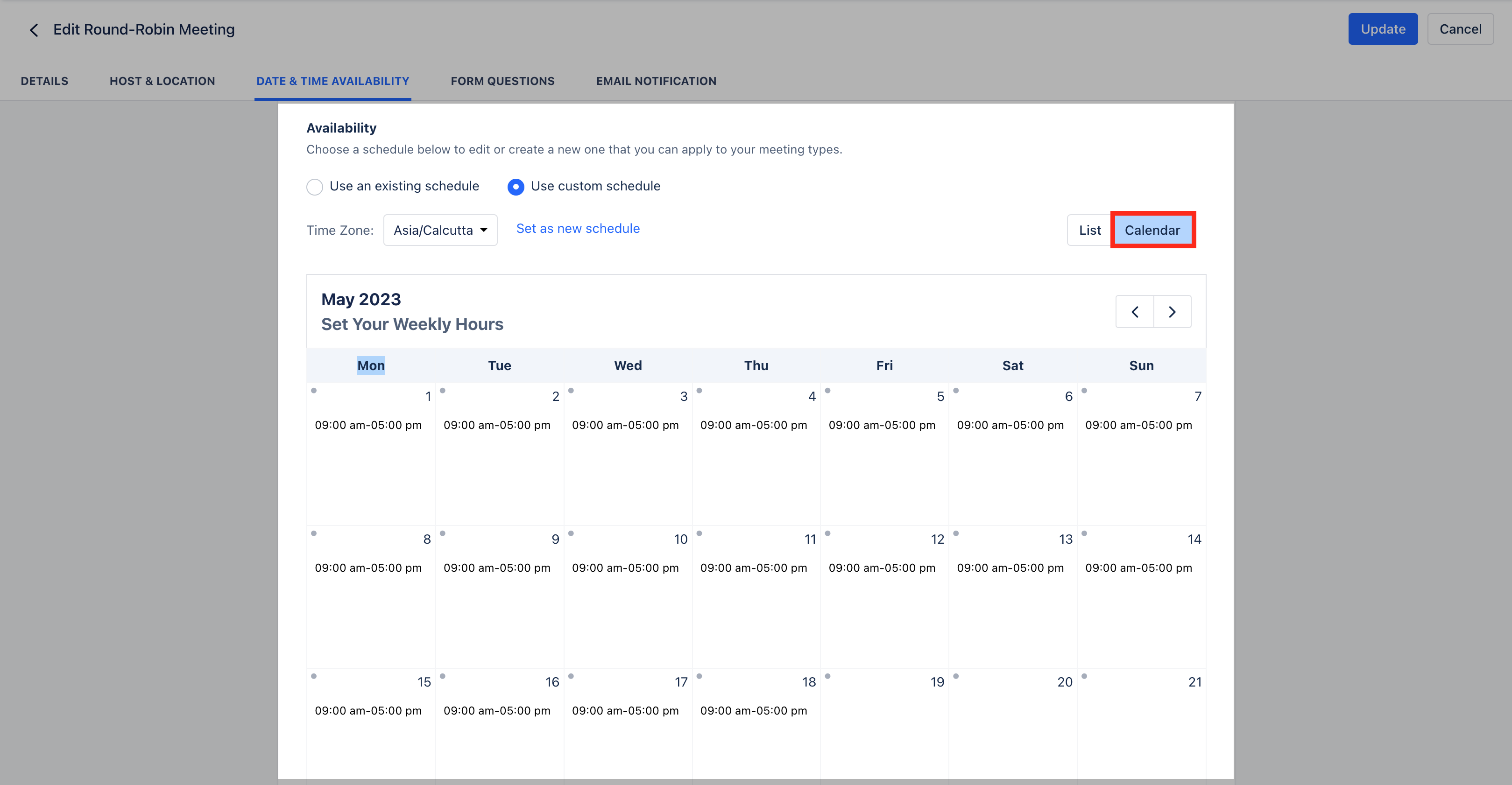Open the Asia/Calcutta time zone dropdown
Image resolution: width=1512 pixels, height=785 pixels.
click(x=440, y=230)
